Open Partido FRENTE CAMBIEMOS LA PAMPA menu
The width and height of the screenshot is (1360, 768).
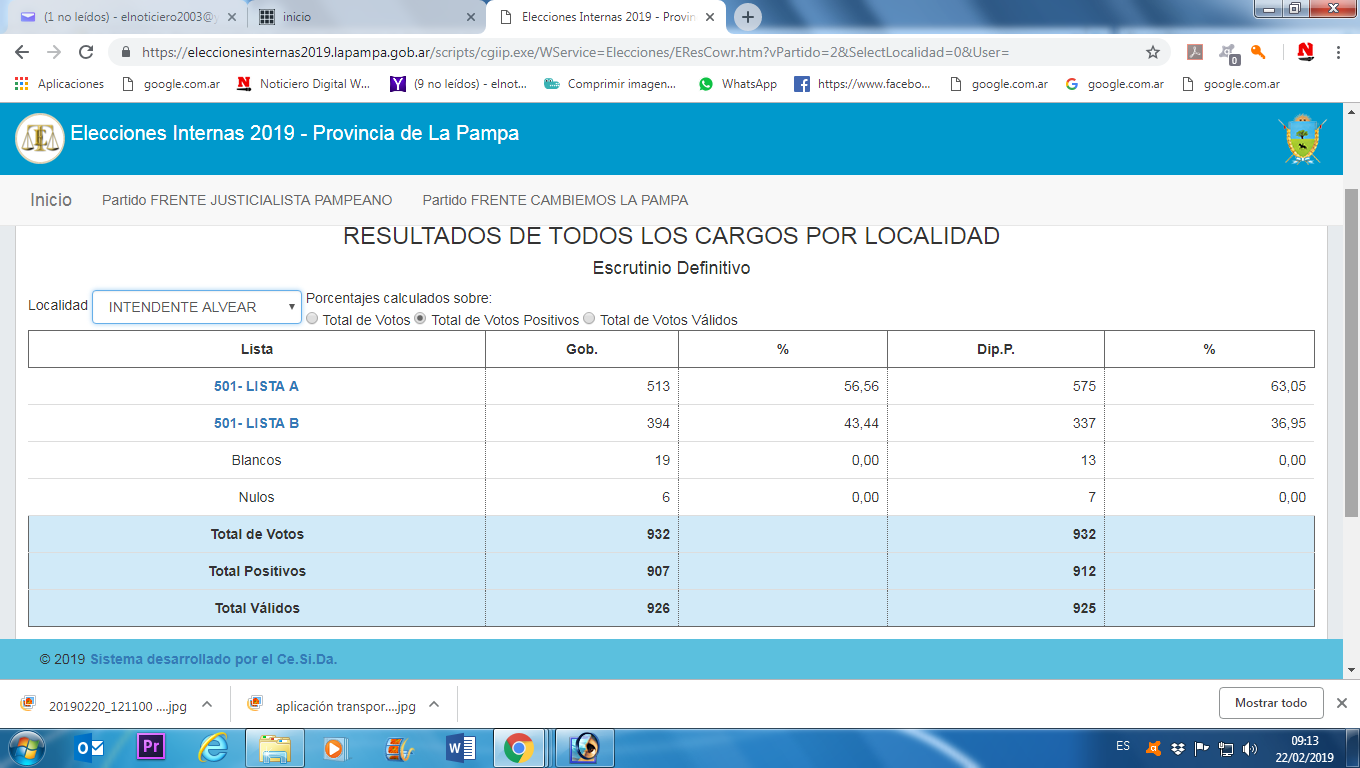pyautogui.click(x=555, y=200)
